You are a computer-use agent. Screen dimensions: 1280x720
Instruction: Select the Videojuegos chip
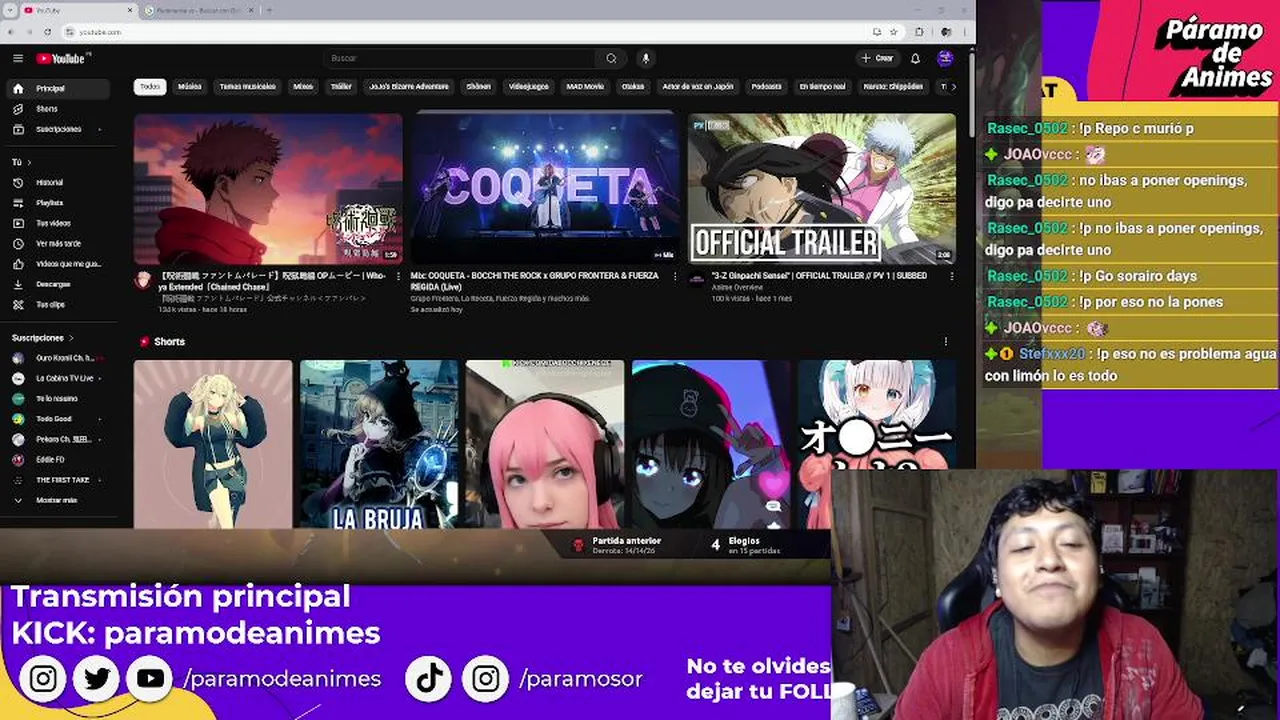(x=528, y=87)
